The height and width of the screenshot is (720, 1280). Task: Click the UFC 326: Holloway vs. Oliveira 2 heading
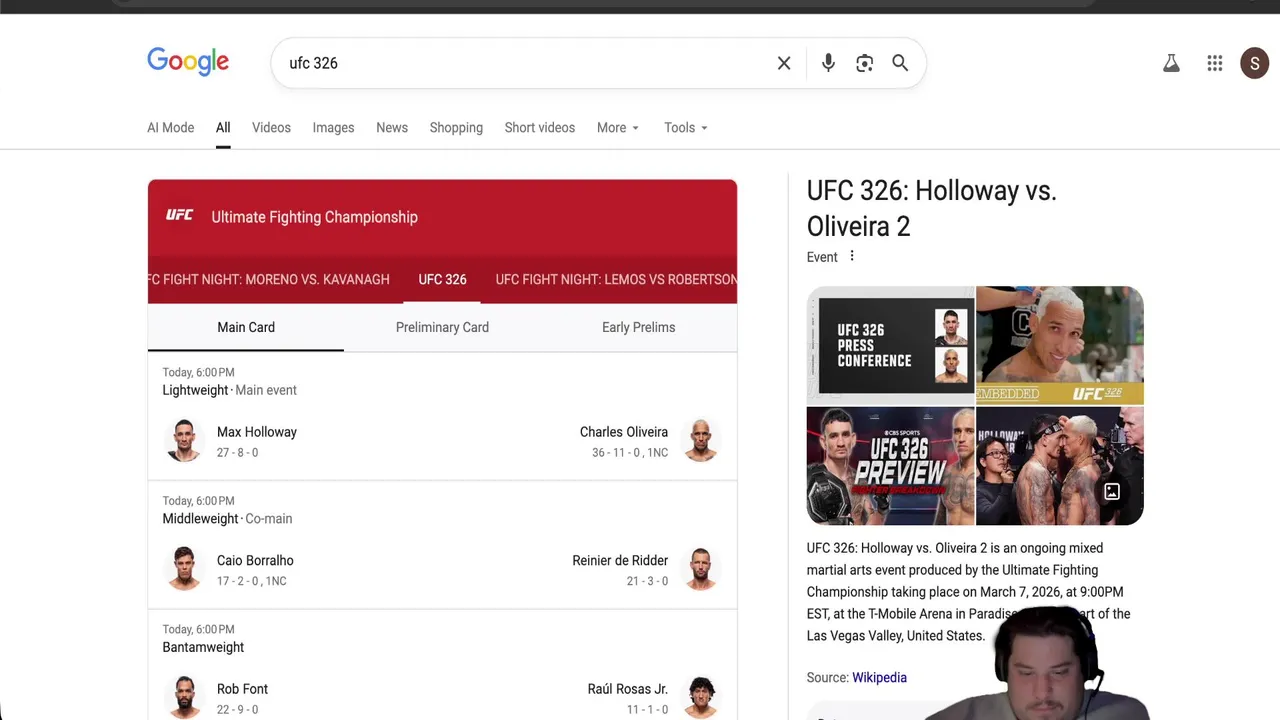(932, 208)
